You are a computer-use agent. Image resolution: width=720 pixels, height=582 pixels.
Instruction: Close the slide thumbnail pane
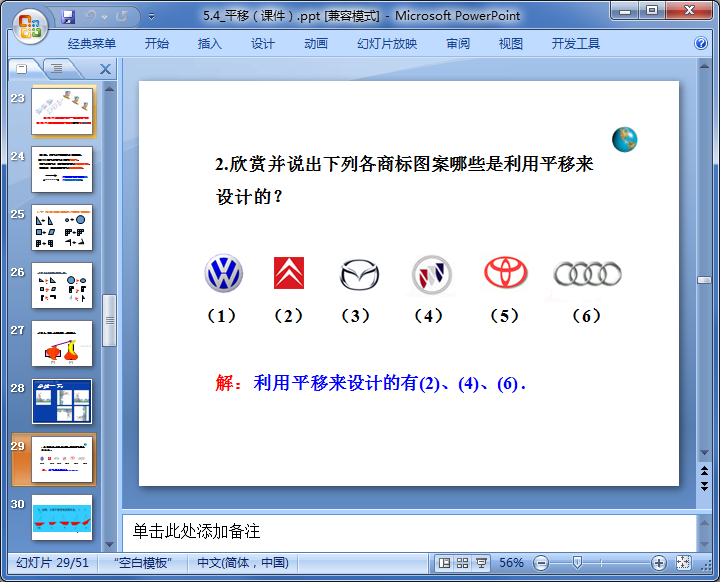click(105, 69)
